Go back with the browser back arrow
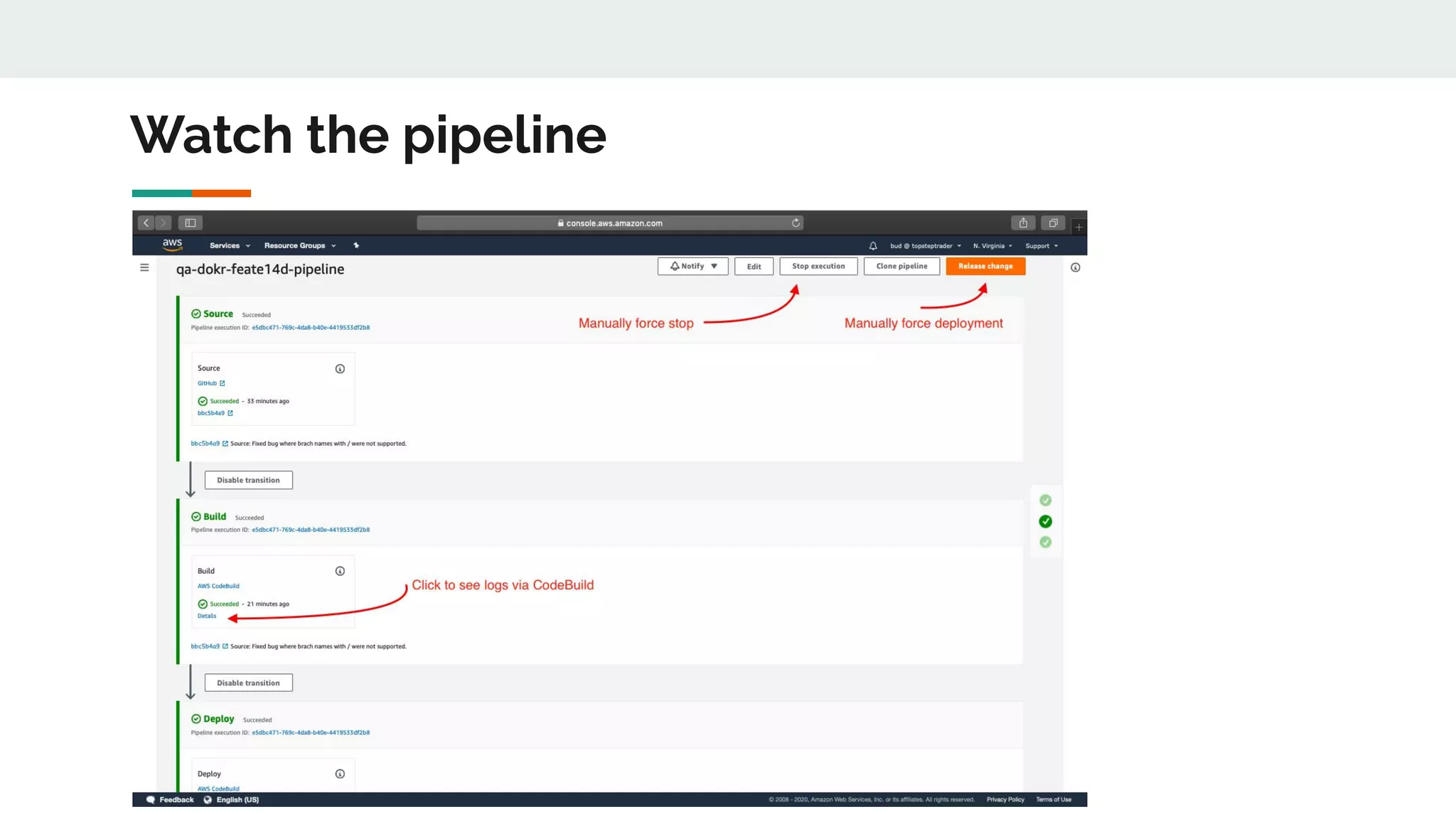 [x=146, y=223]
